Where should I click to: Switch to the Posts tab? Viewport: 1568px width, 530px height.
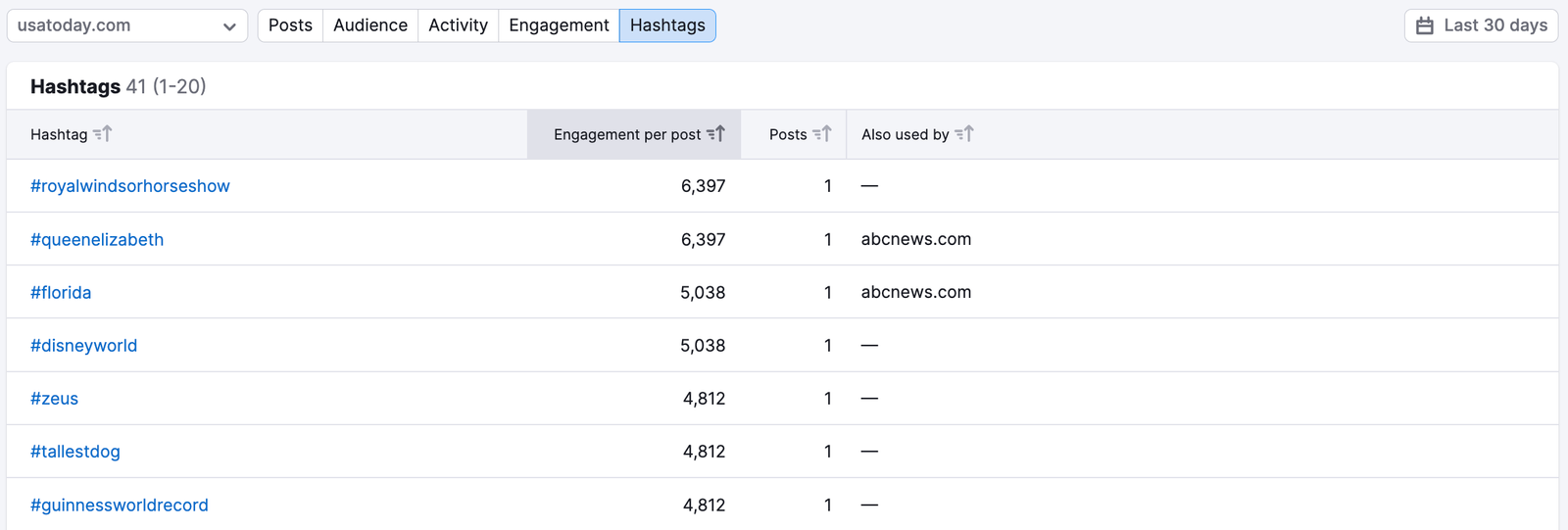(x=290, y=25)
